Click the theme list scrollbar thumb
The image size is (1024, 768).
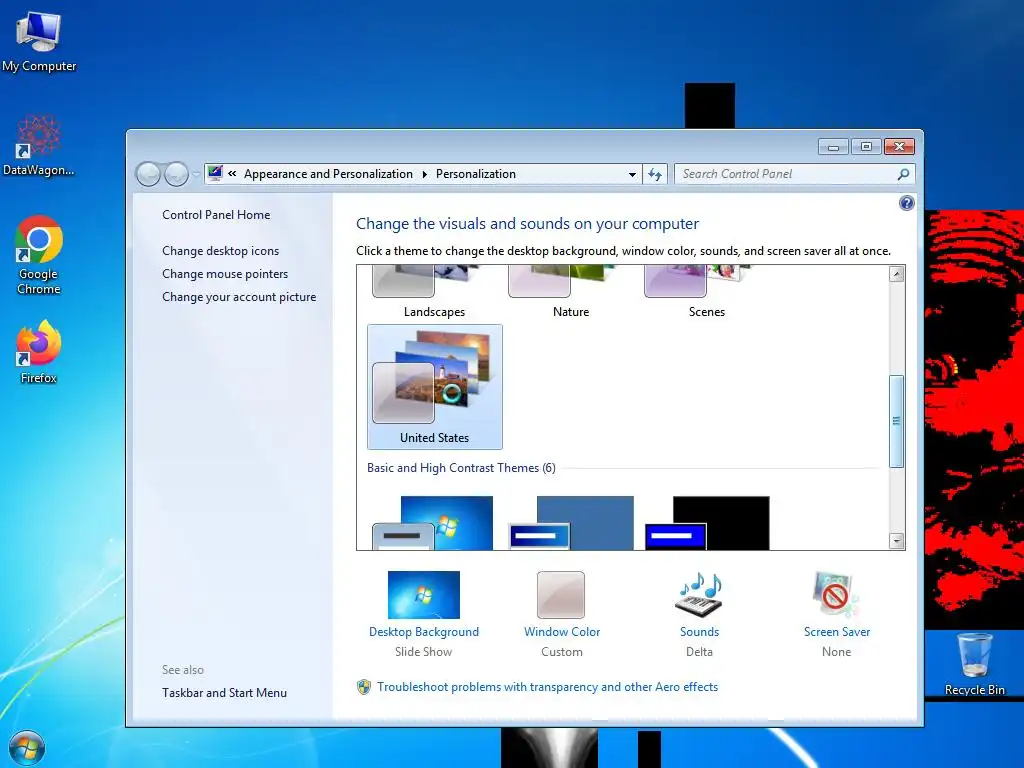(x=897, y=421)
